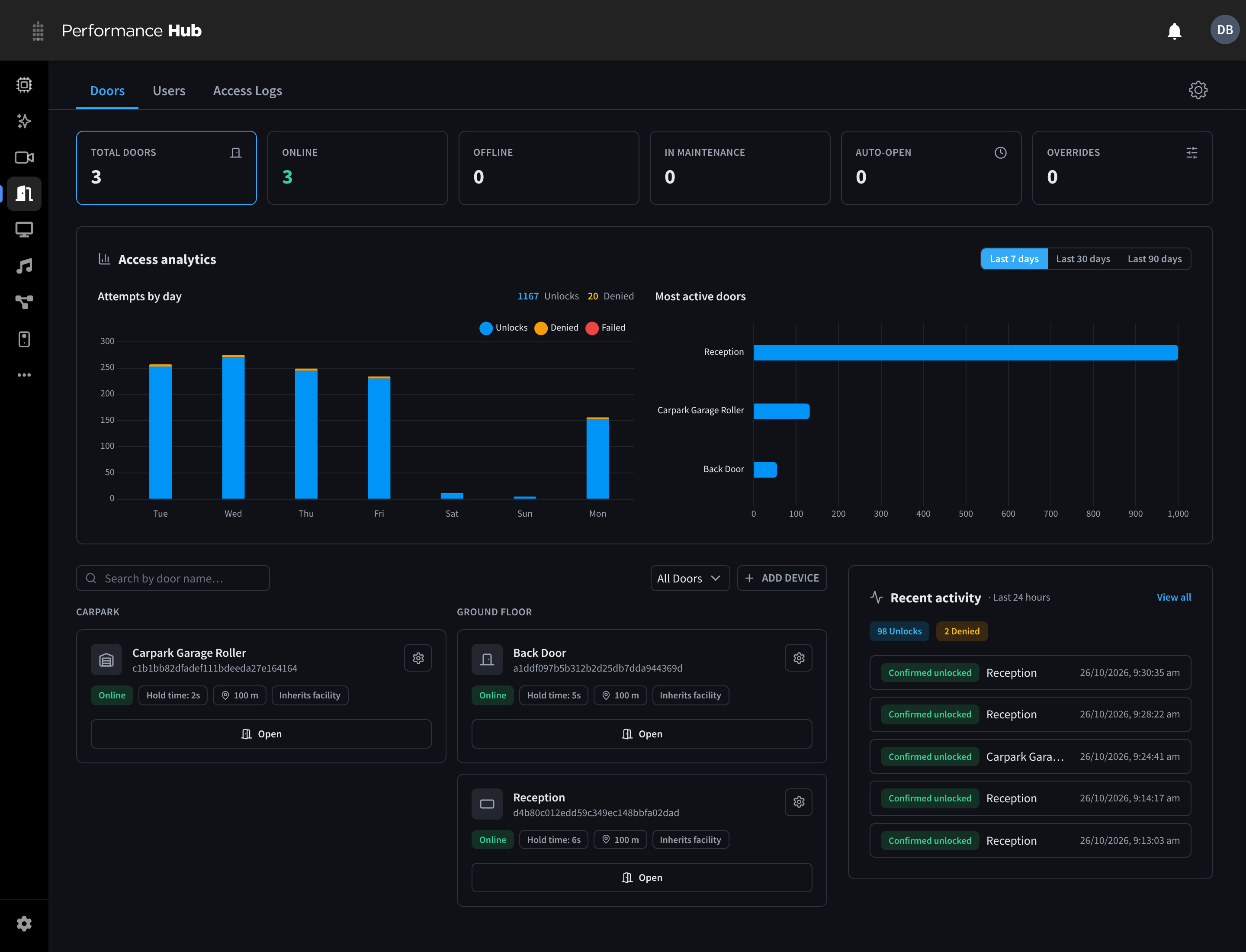
Task: Open the music note sidebar icon
Action: pyautogui.click(x=24, y=266)
